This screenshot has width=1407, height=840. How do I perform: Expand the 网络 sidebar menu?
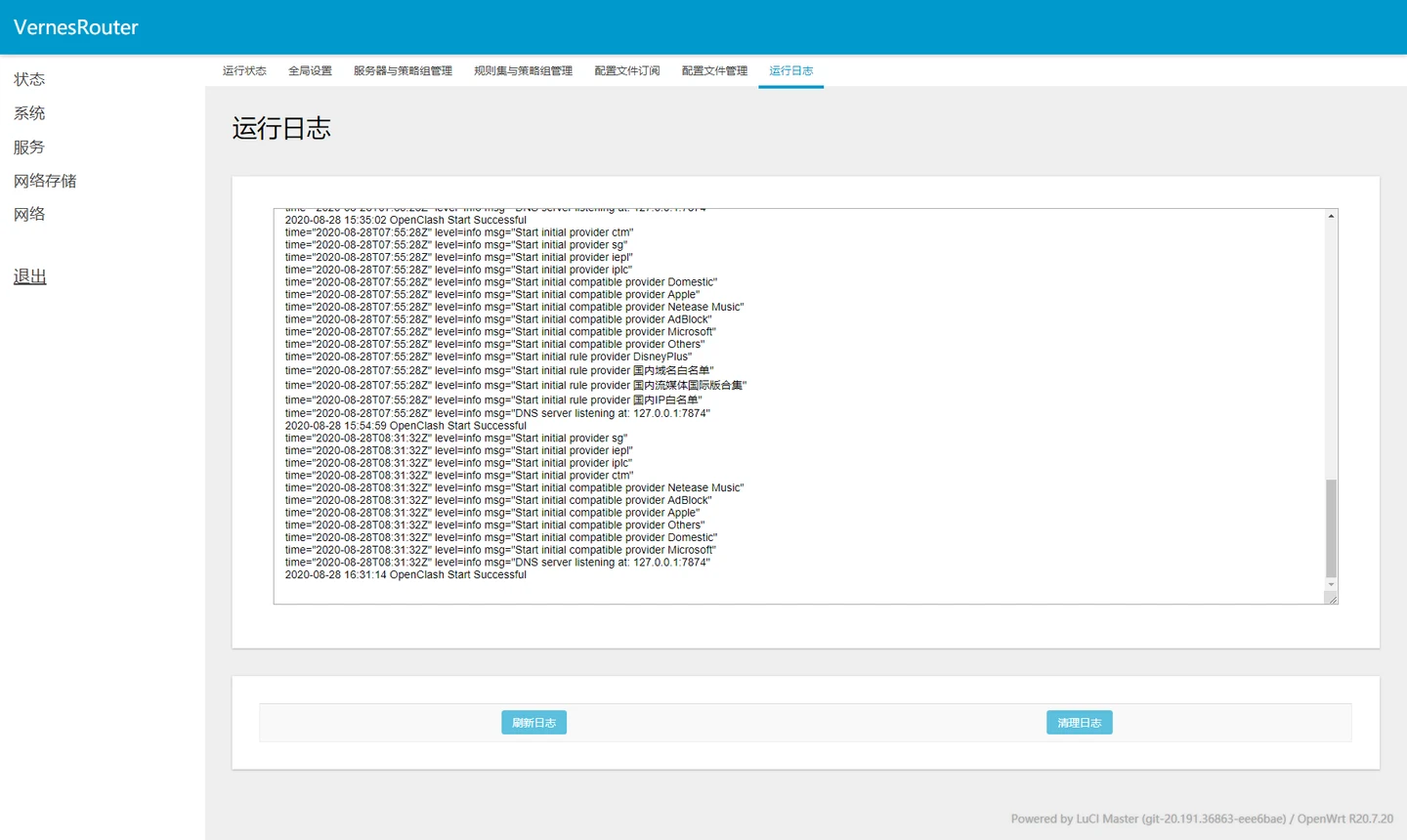[29, 214]
